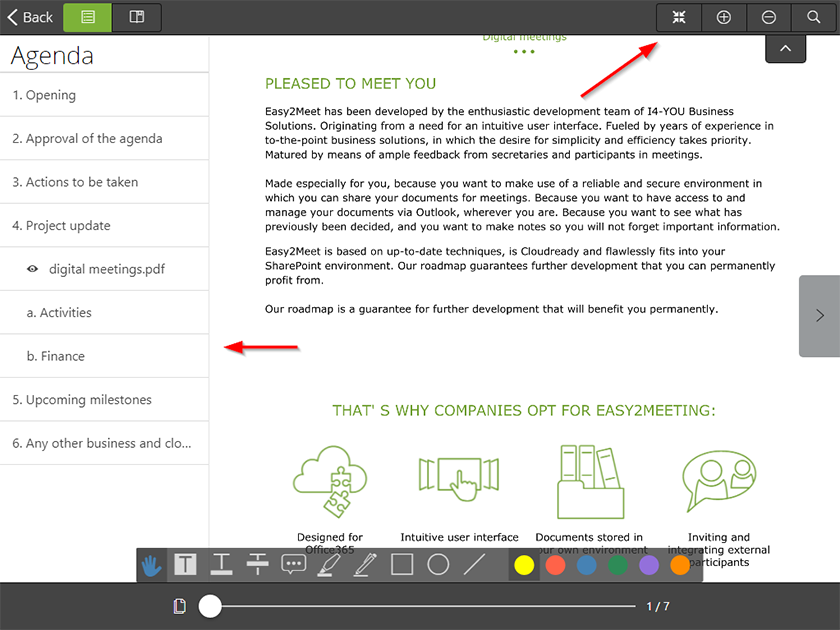Select the comment note tool
Image resolution: width=840 pixels, height=630 pixels.
(x=294, y=565)
